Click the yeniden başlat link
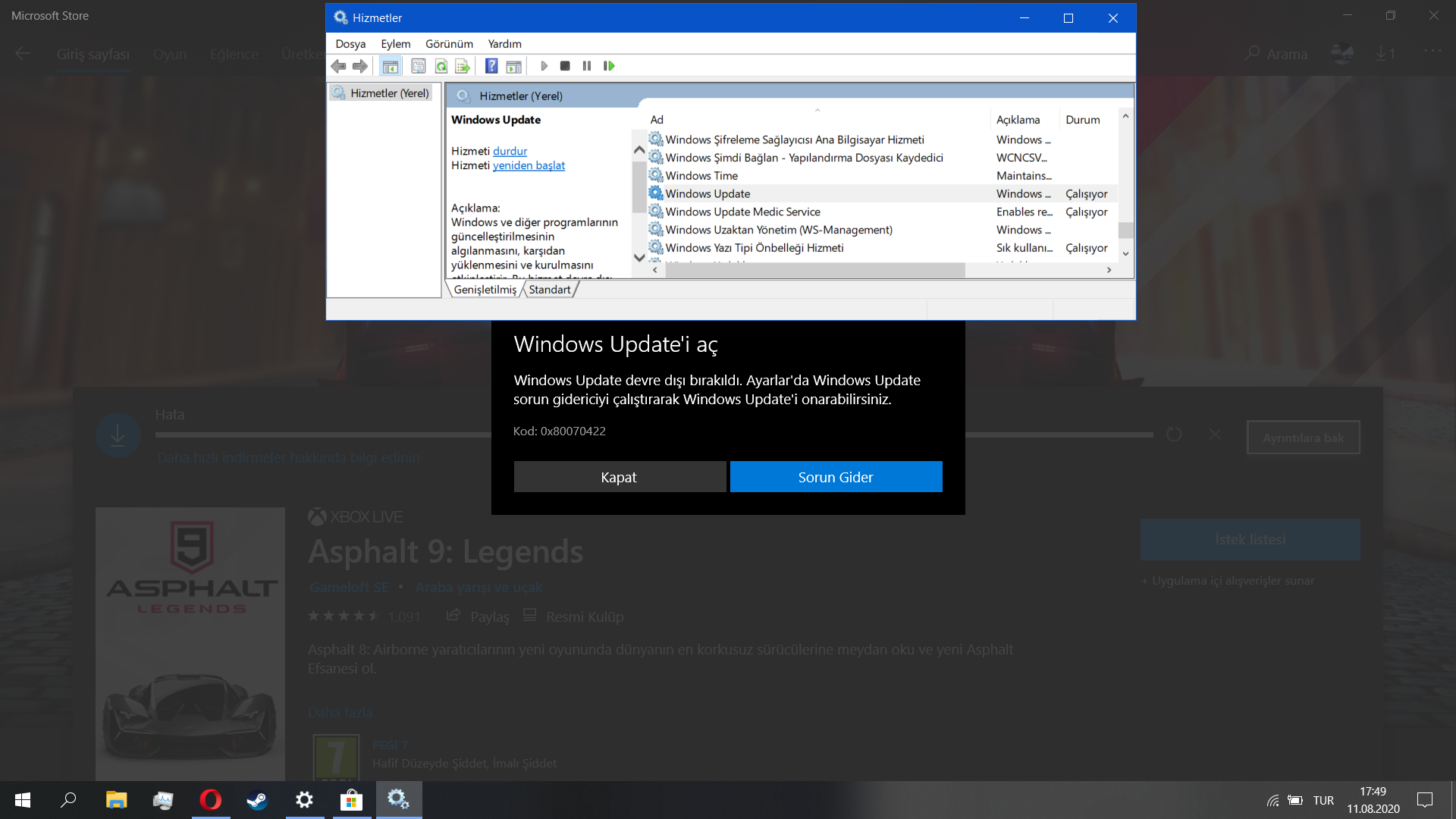 (529, 165)
